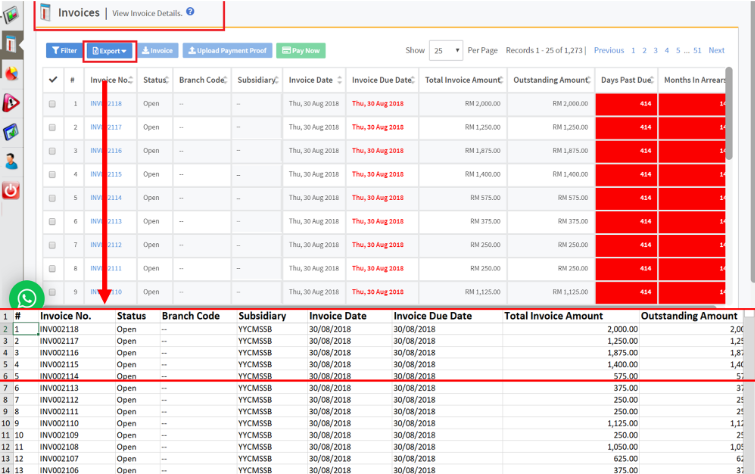
Task: Open the tablet chart sidebar icon
Action: 11,132
